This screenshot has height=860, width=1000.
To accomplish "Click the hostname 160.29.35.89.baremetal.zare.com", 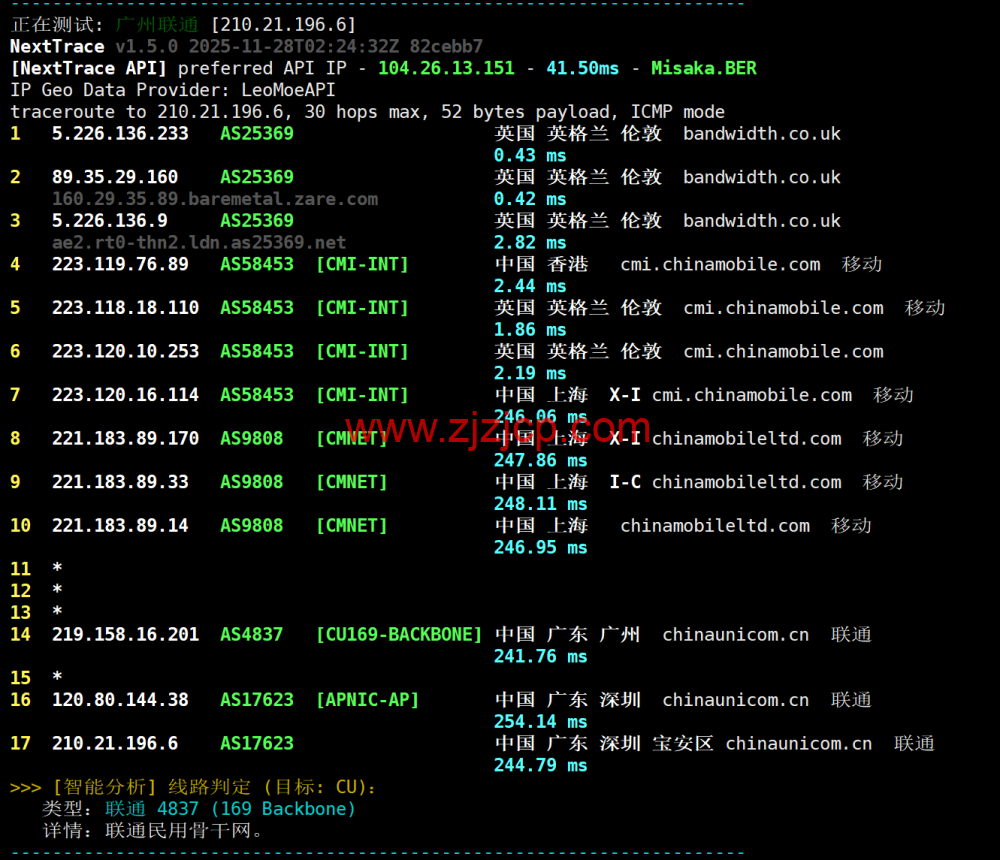I will click(214, 199).
